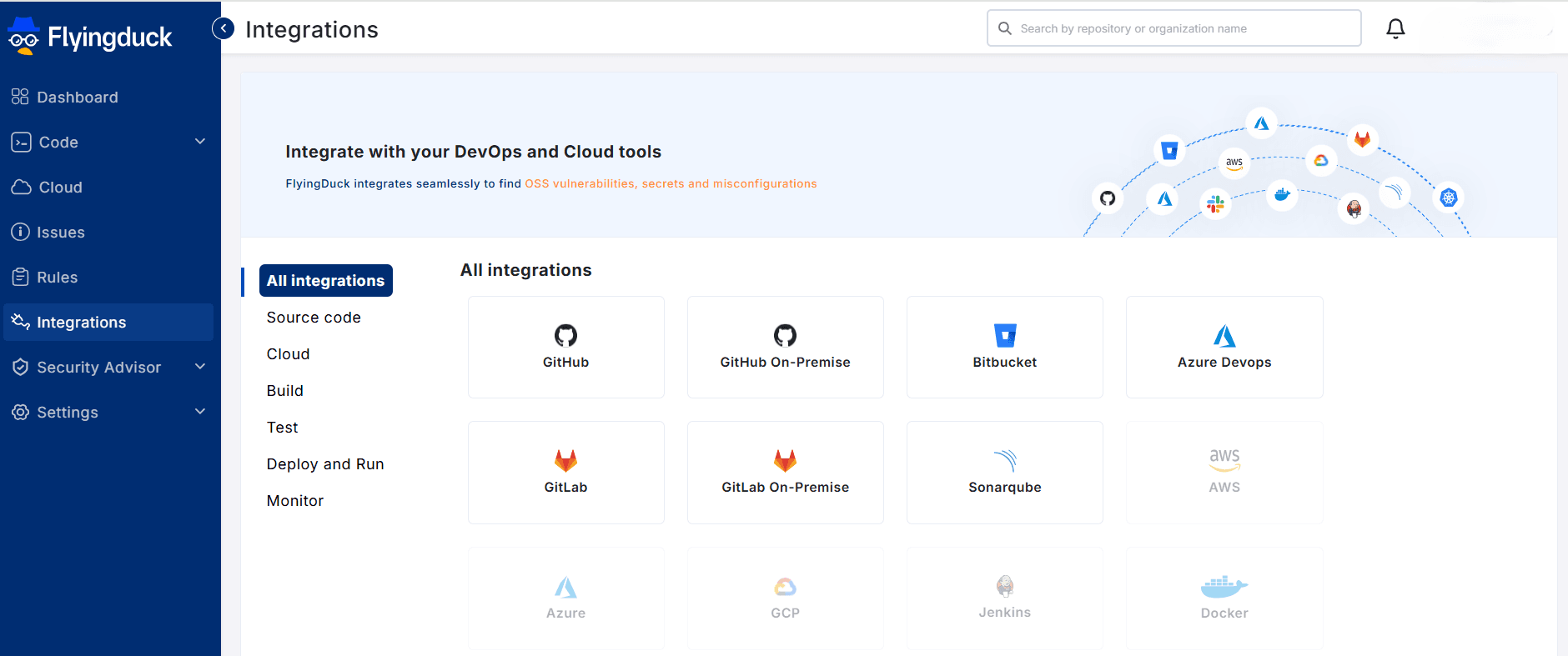Open the GitLab integration card
This screenshot has width=1568, height=656.
point(566,473)
